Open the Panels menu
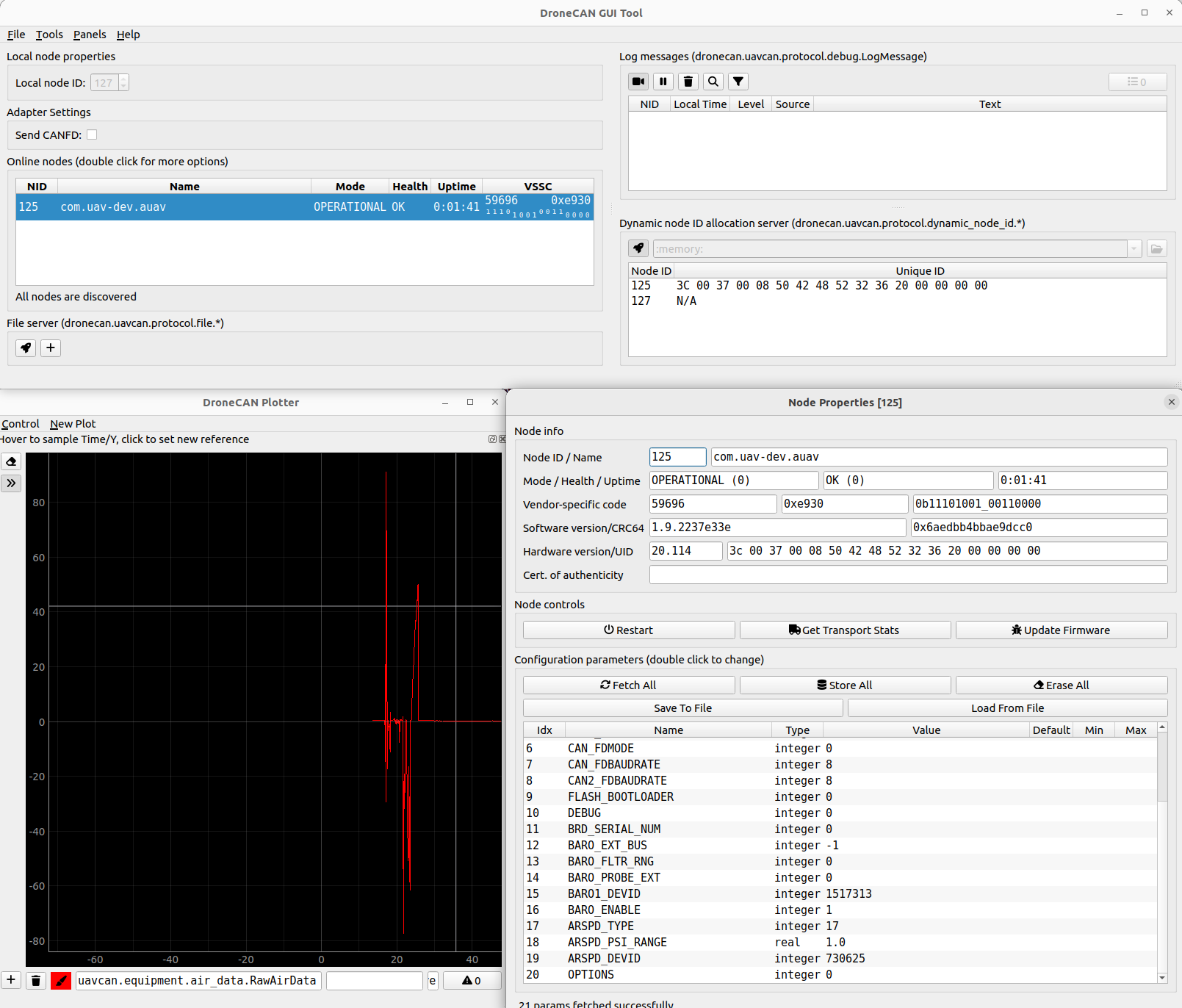 90,35
